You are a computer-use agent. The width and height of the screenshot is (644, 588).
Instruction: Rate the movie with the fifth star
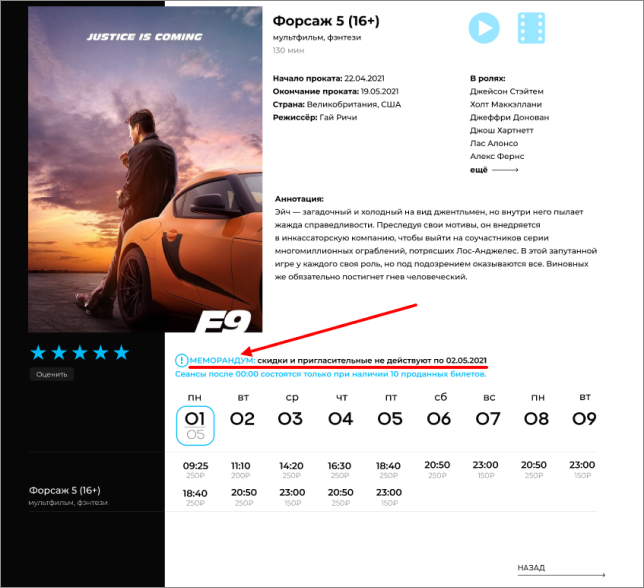[x=121, y=353]
